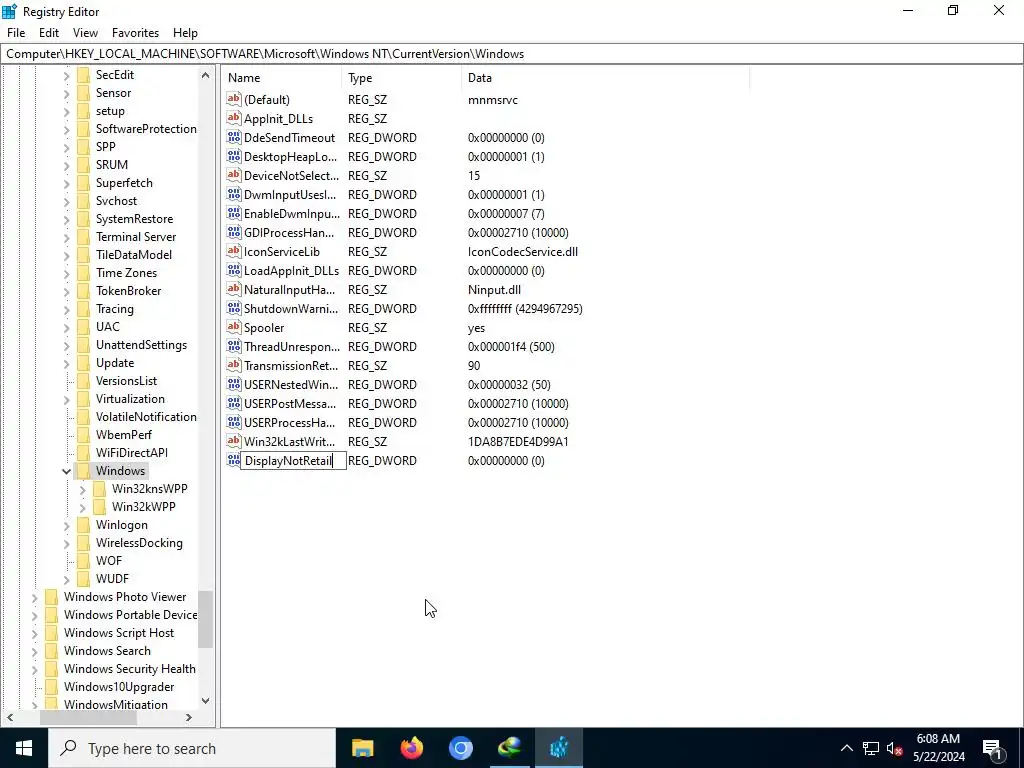
Task: Select the WirelessDocking key
Action: pyautogui.click(x=139, y=543)
